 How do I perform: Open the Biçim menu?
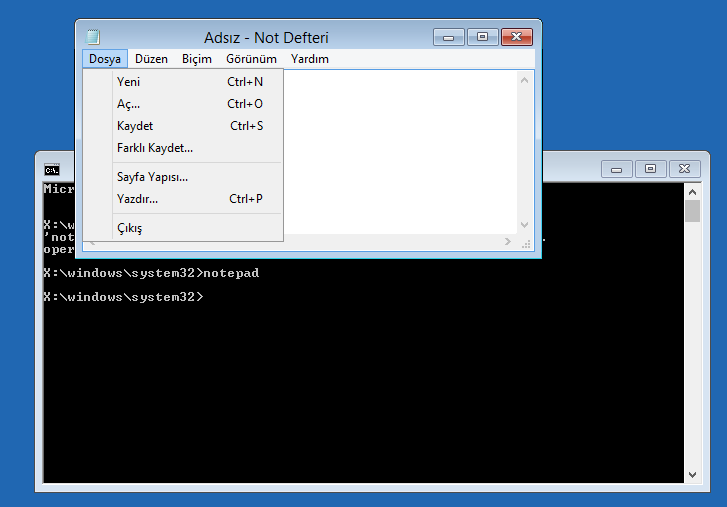(x=197, y=59)
